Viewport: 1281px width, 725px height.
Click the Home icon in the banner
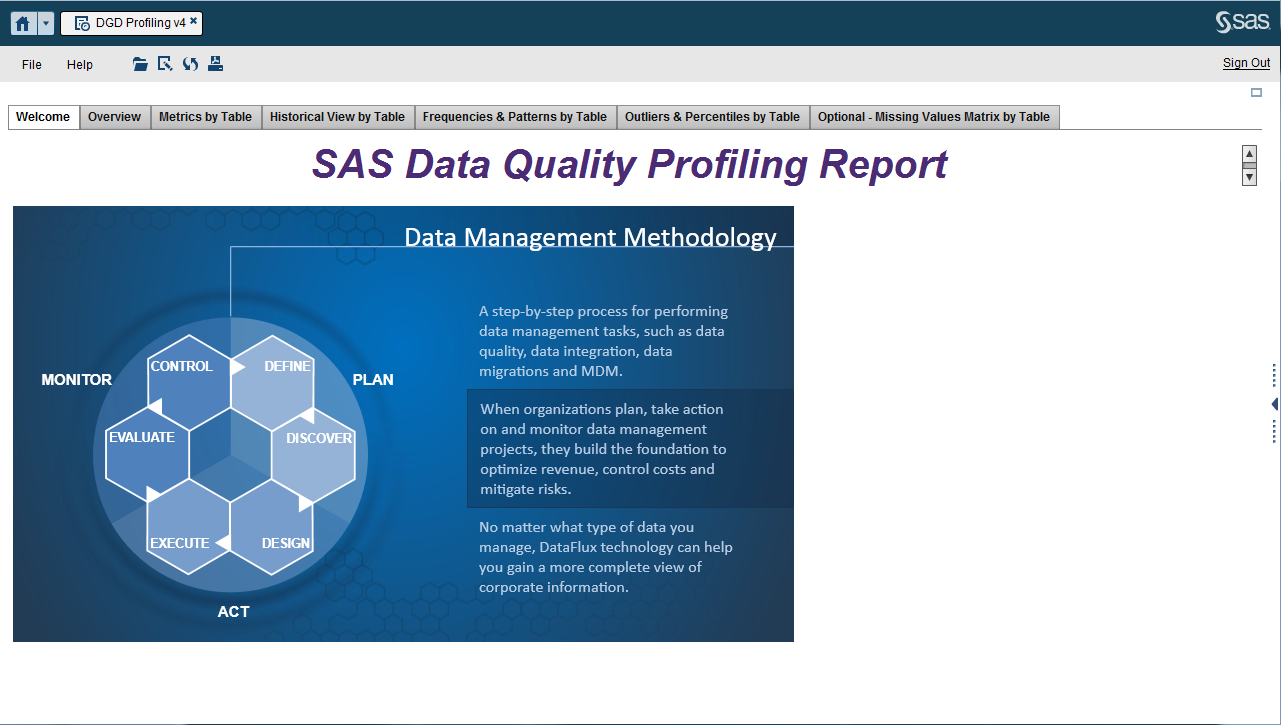click(x=20, y=22)
